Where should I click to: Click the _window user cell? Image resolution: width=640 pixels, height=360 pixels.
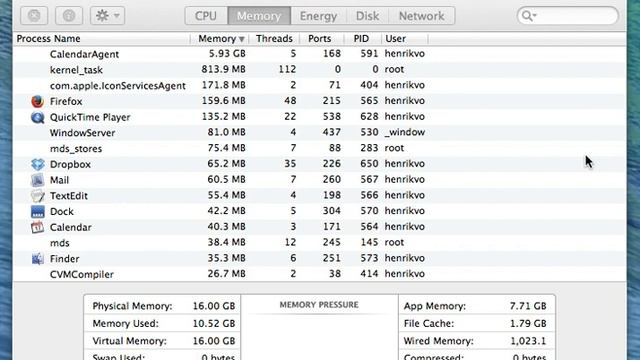point(404,132)
